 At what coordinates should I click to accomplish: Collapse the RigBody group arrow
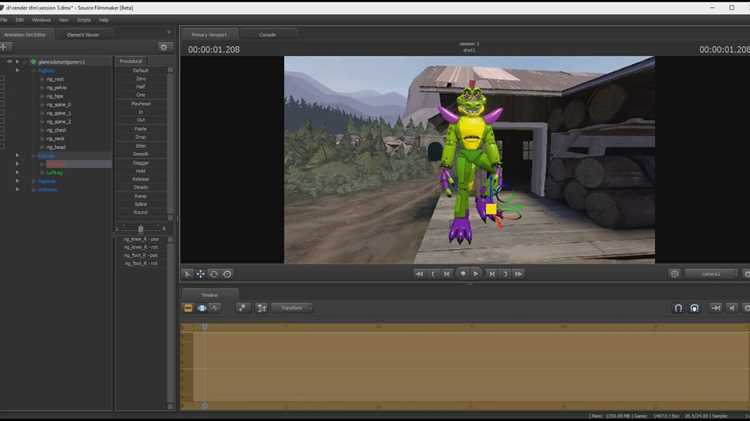17,70
